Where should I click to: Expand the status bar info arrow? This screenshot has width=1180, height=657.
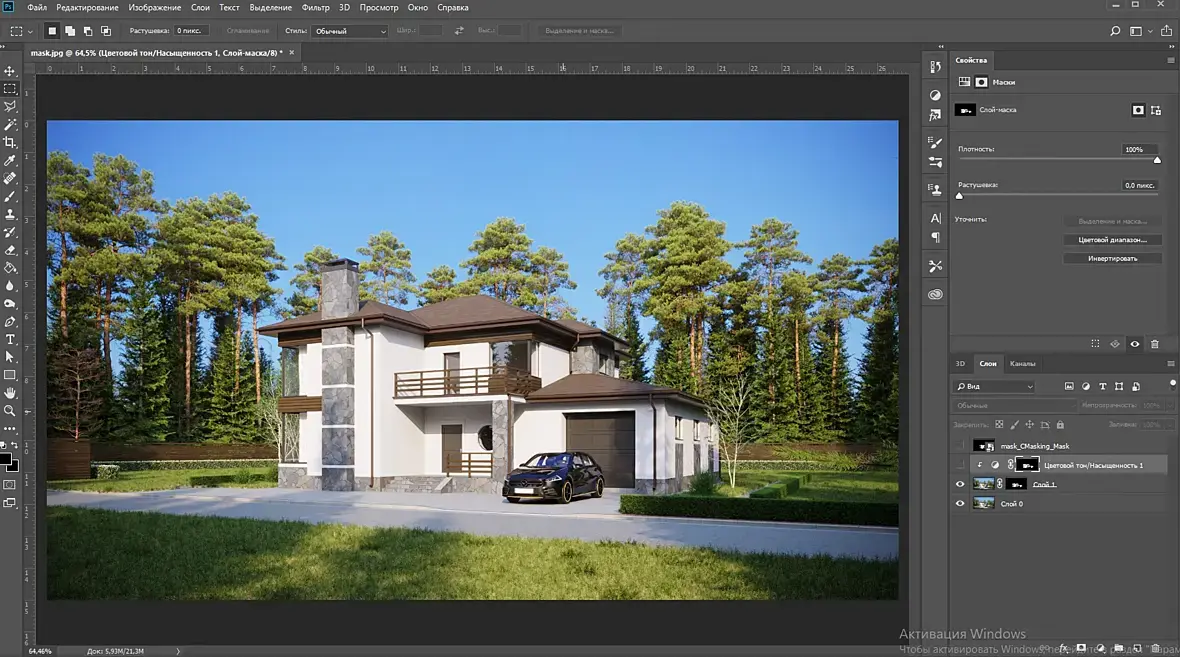tap(178, 651)
